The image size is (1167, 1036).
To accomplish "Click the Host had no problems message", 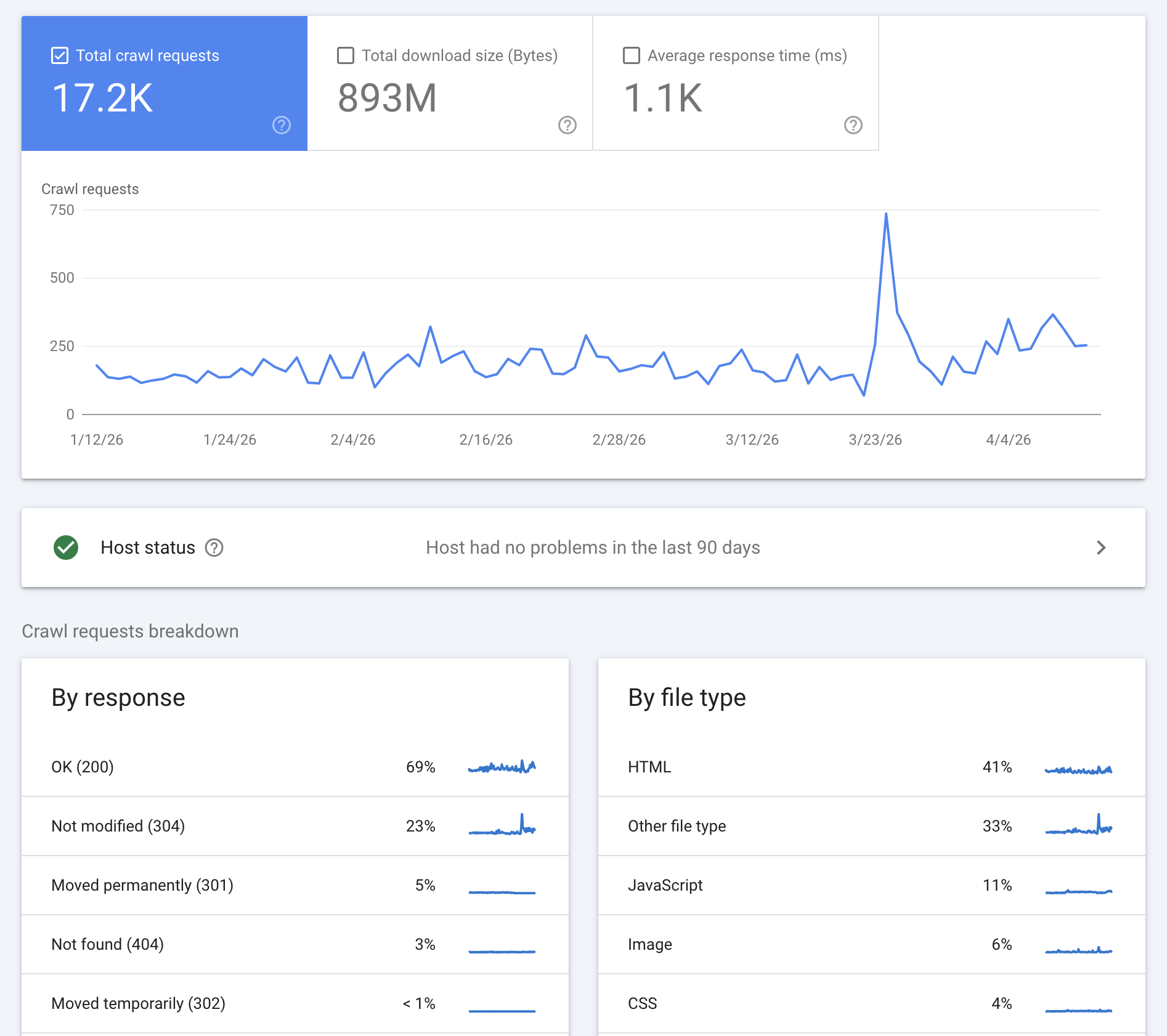I will point(592,548).
